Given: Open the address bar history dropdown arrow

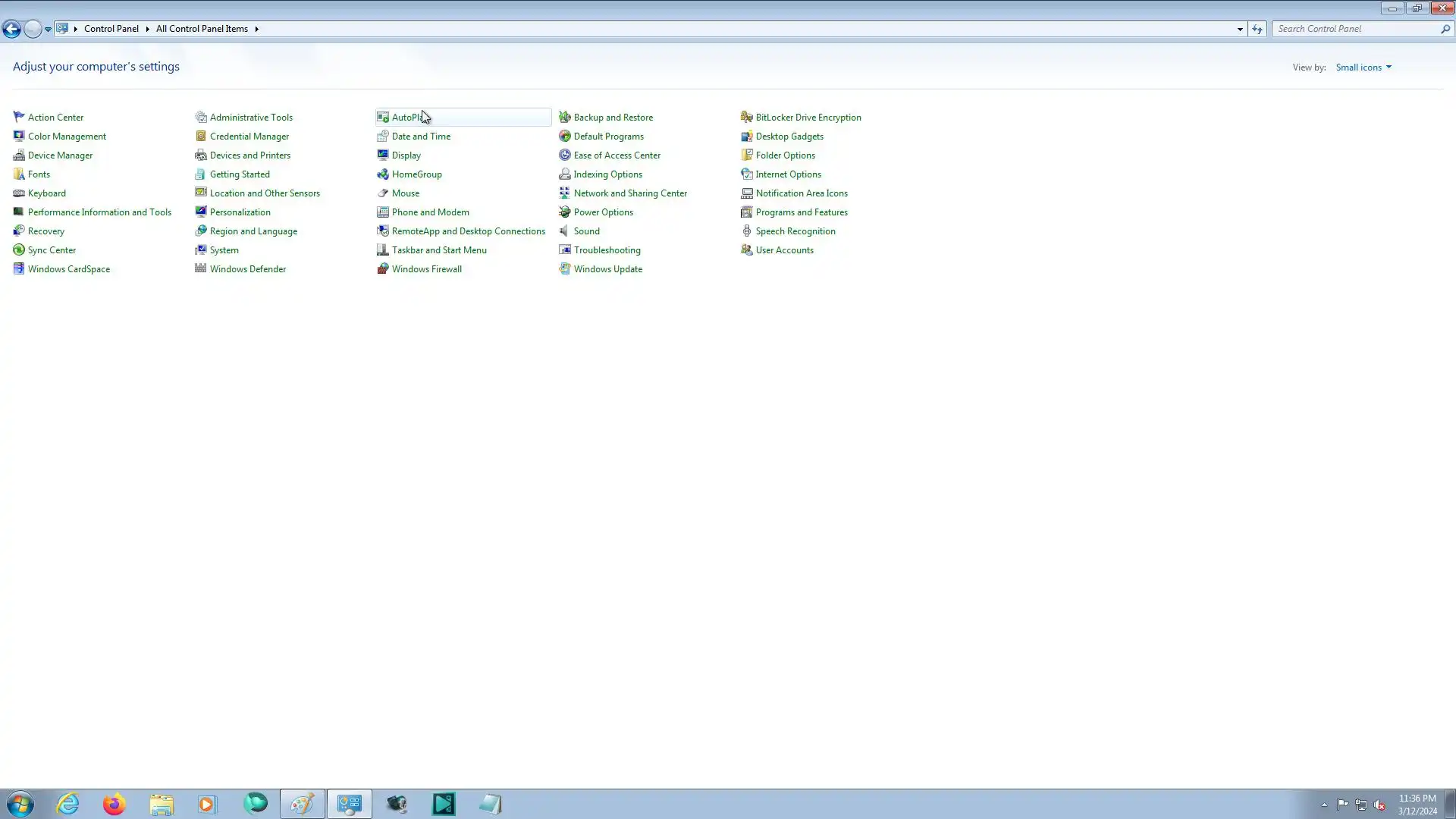Looking at the screenshot, I should point(1240,29).
